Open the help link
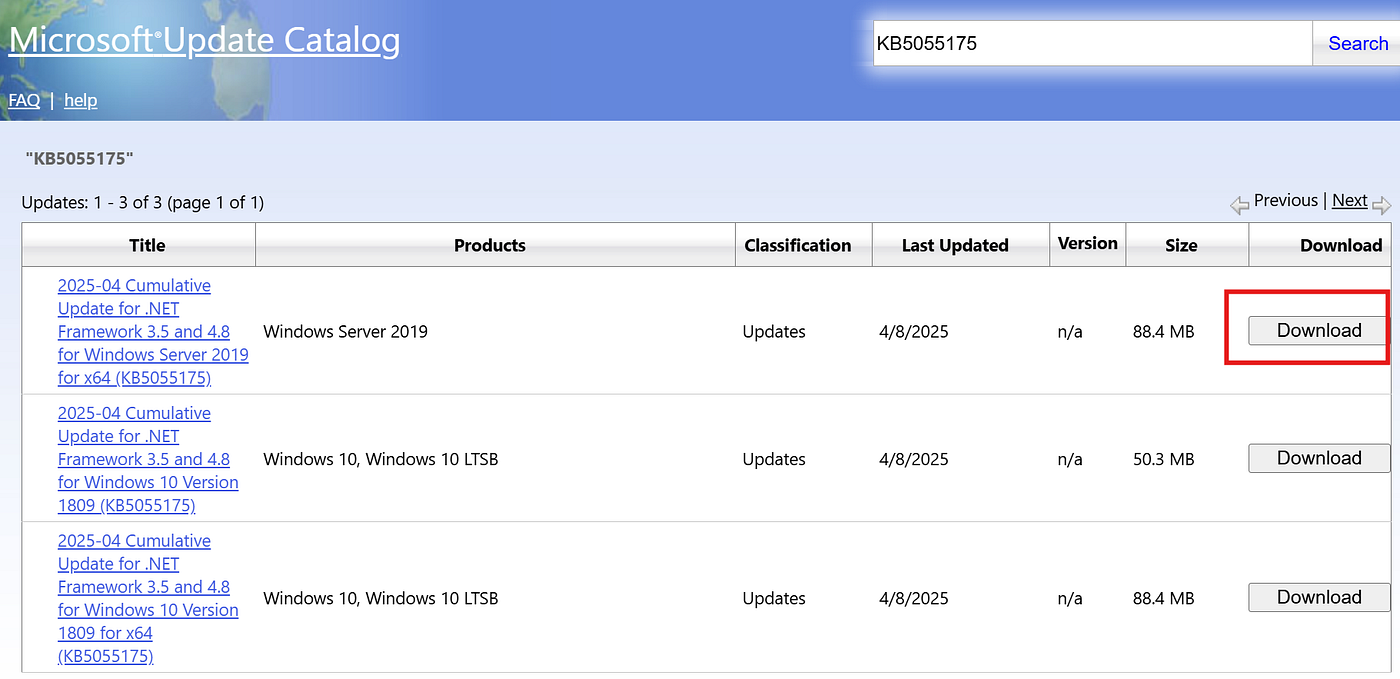Screen dimensions: 1400x679 pyautogui.click(x=81, y=100)
